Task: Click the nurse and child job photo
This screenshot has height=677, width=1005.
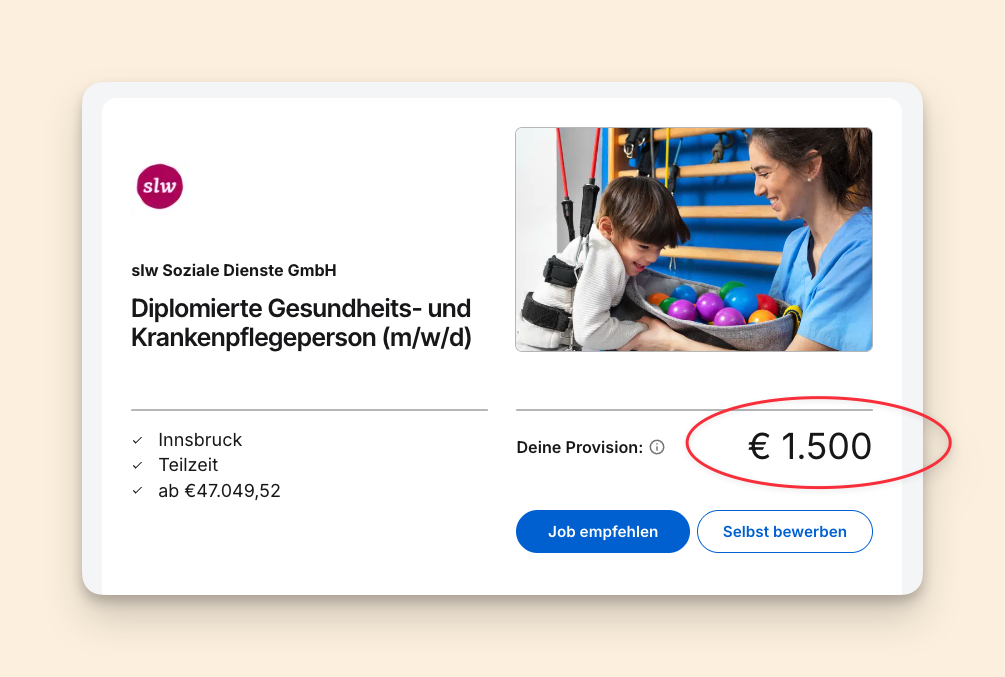Action: pos(693,239)
